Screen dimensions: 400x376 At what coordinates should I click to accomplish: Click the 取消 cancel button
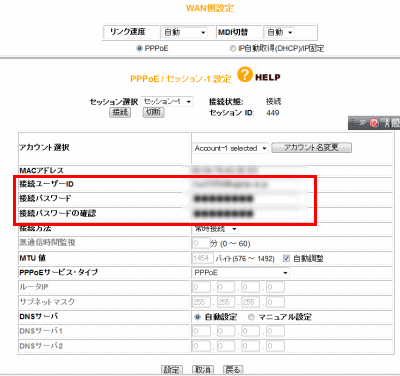coord(203,369)
